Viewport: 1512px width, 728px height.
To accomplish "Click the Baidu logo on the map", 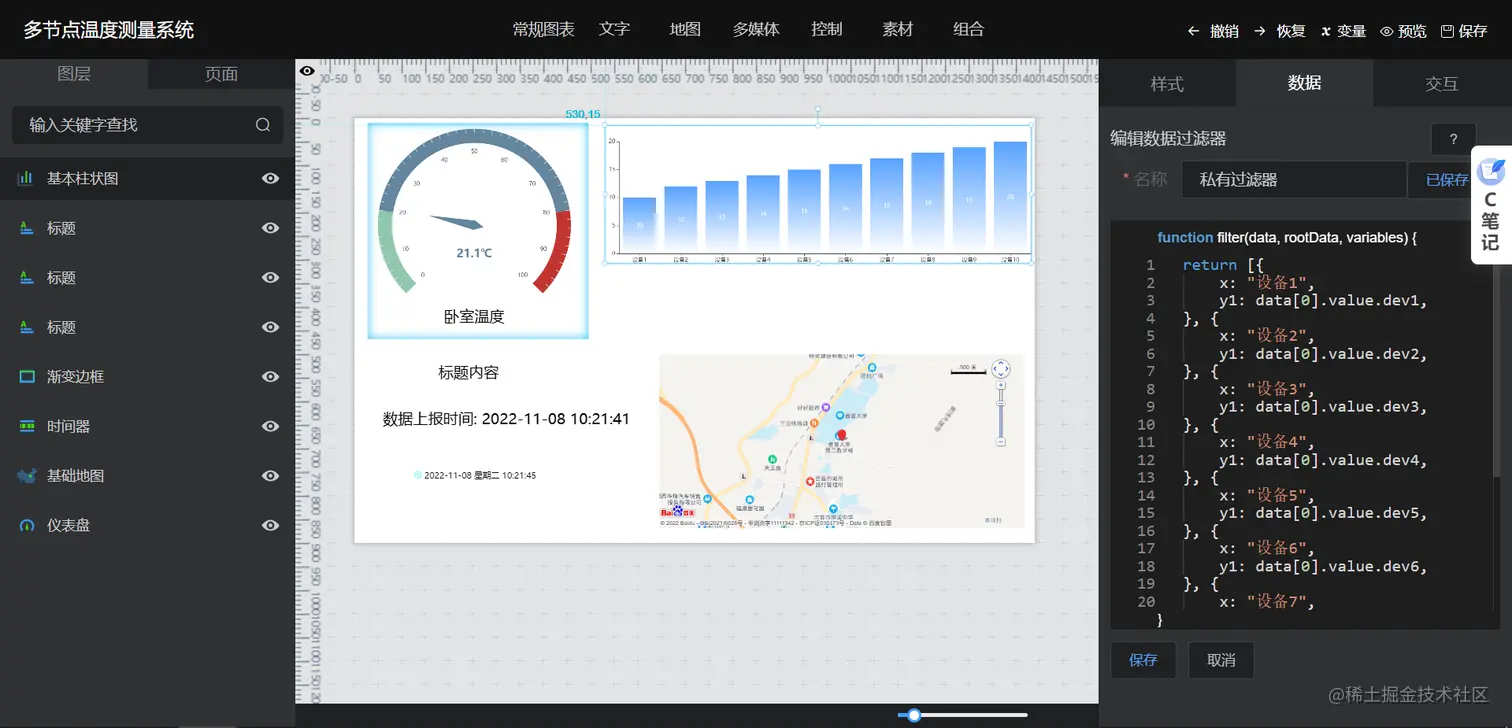I will pyautogui.click(x=677, y=512).
